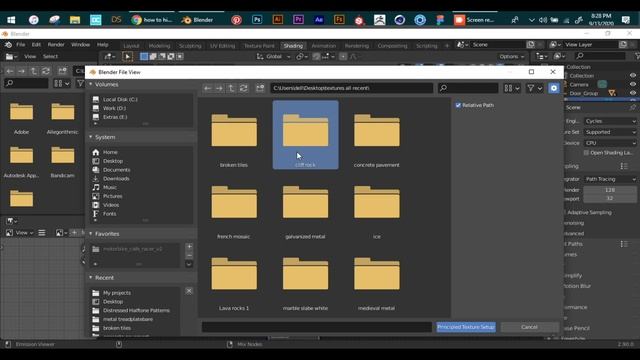Open Google Chrome in the taskbar
The image size is (640, 360).
pyautogui.click(x=152, y=20)
